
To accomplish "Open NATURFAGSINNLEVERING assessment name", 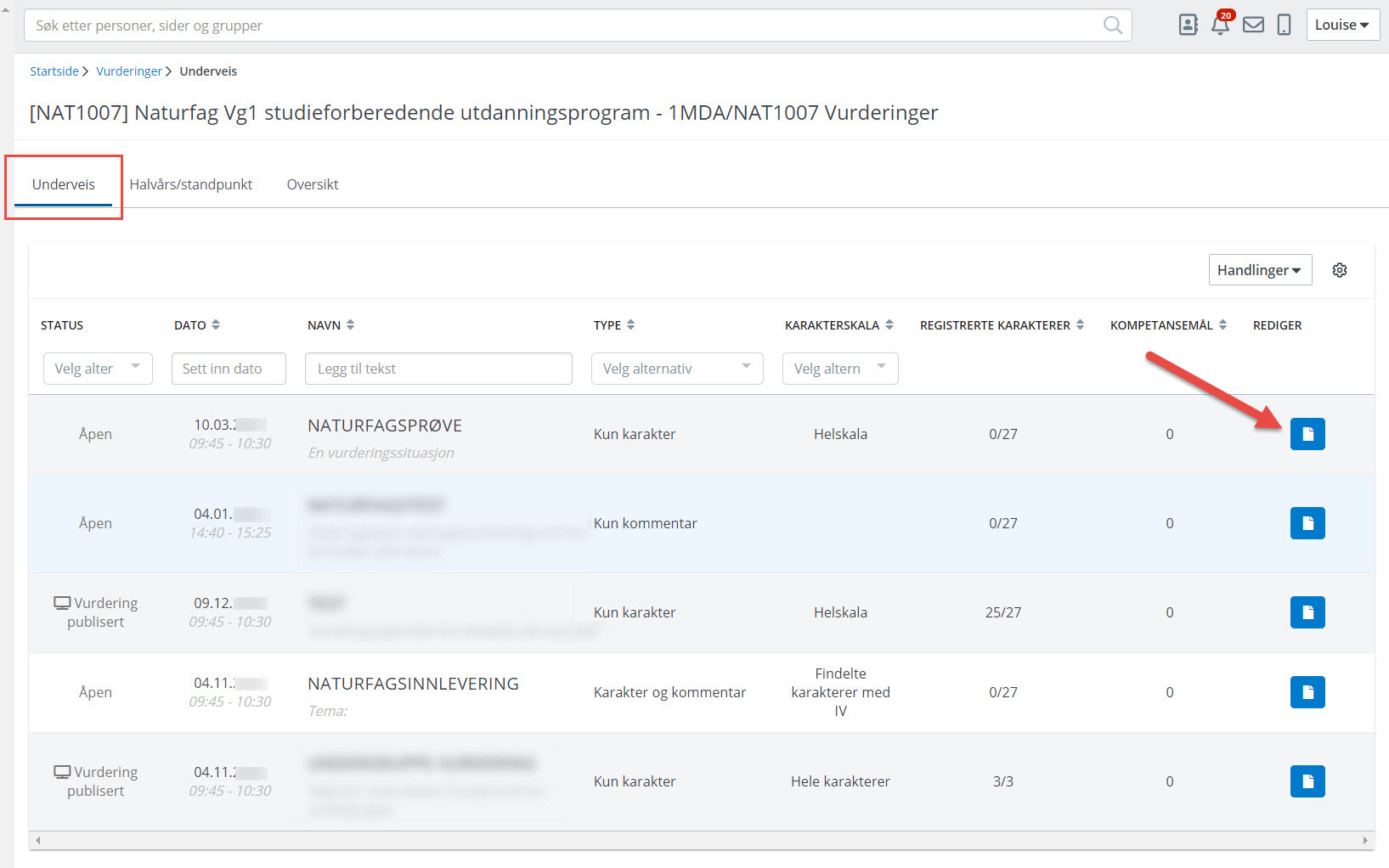I will [x=413, y=684].
